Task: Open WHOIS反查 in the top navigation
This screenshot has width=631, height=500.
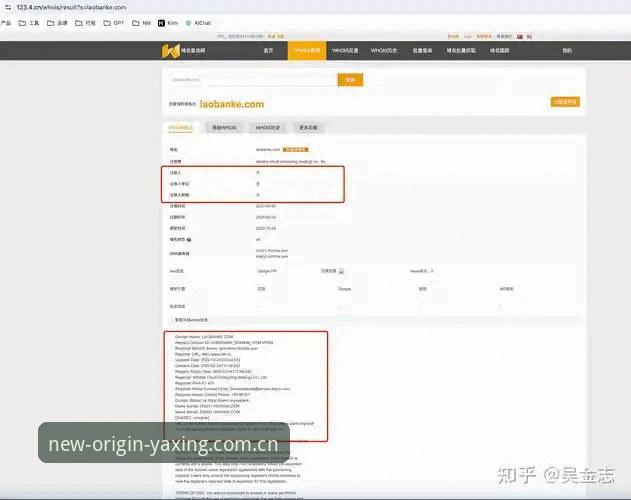Action: click(345, 51)
